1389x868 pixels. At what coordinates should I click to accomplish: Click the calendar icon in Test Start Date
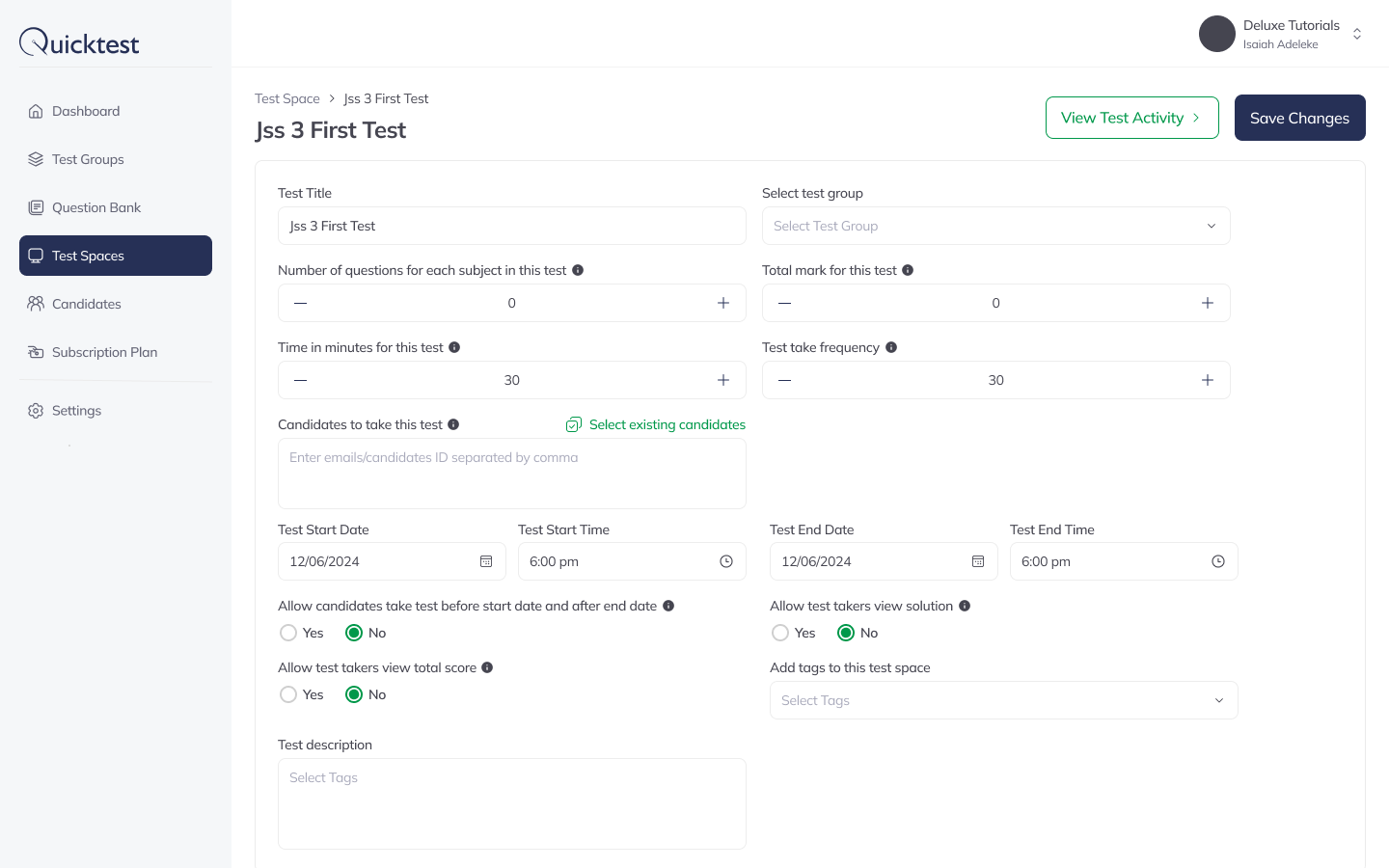click(486, 561)
